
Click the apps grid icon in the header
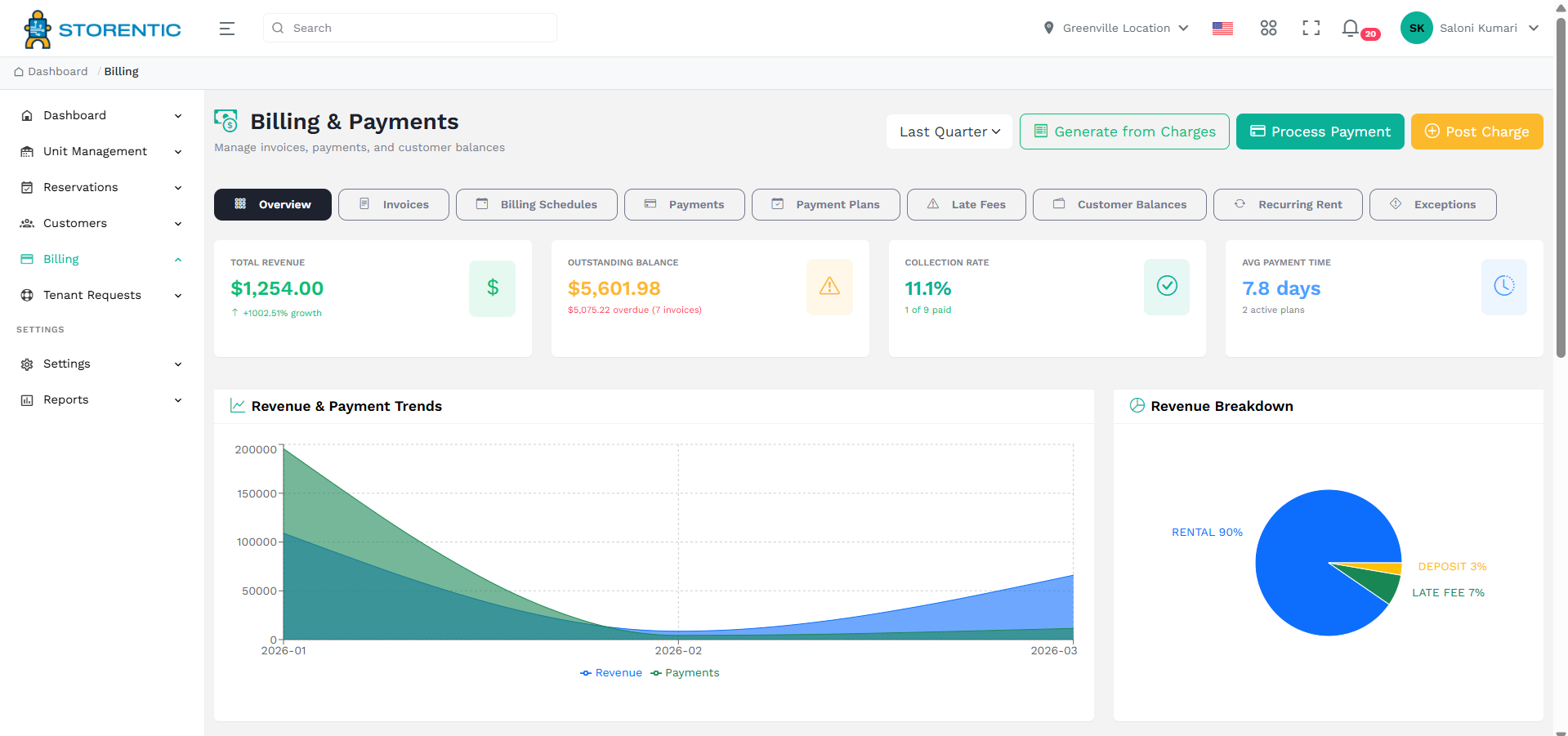(1268, 27)
